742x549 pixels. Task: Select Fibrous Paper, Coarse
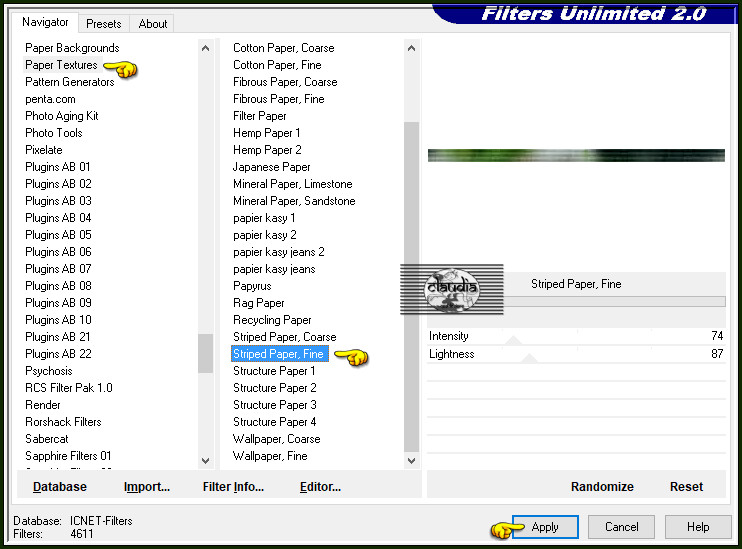tap(285, 82)
